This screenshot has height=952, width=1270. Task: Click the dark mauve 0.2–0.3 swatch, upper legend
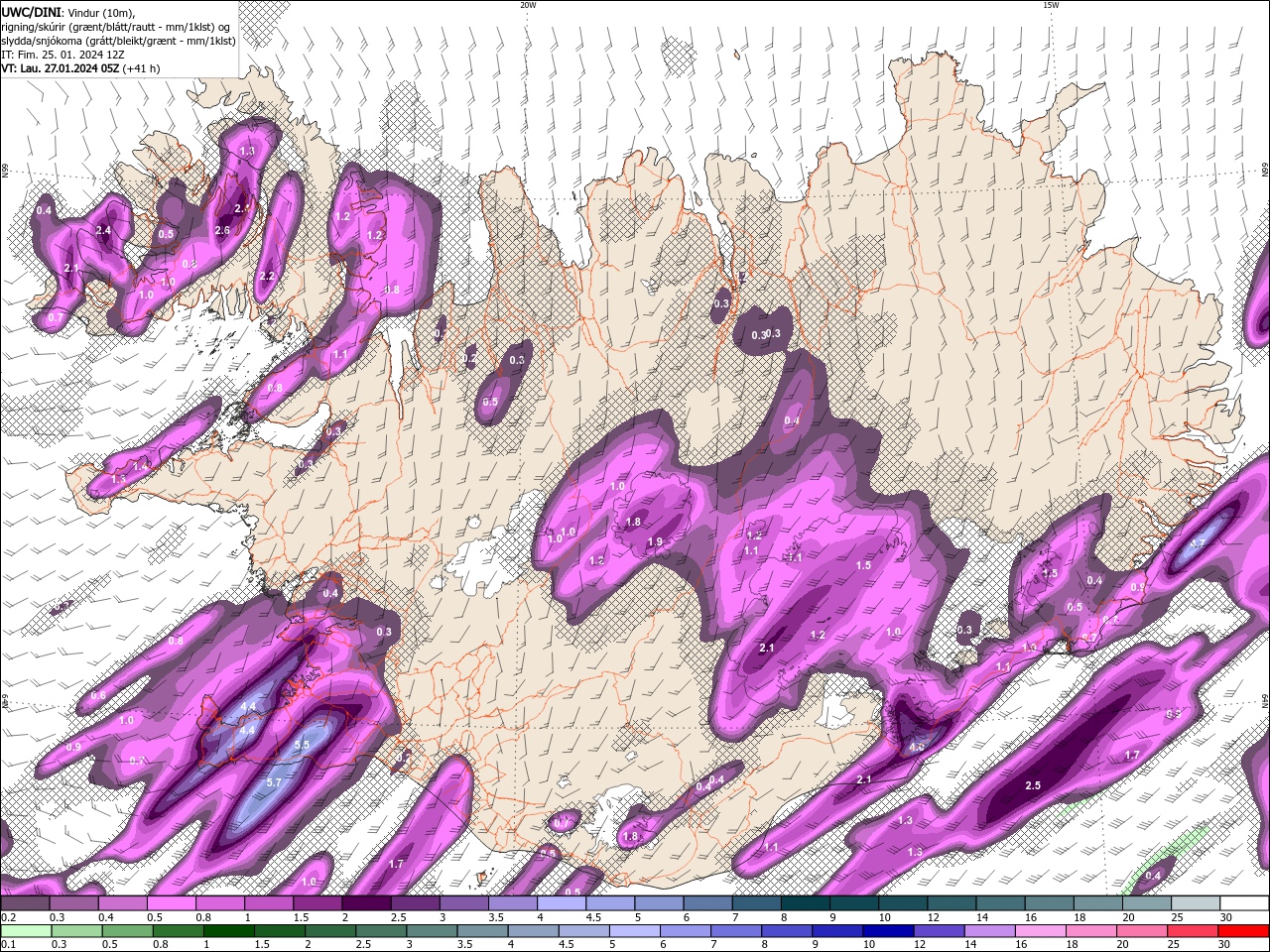click(x=25, y=903)
